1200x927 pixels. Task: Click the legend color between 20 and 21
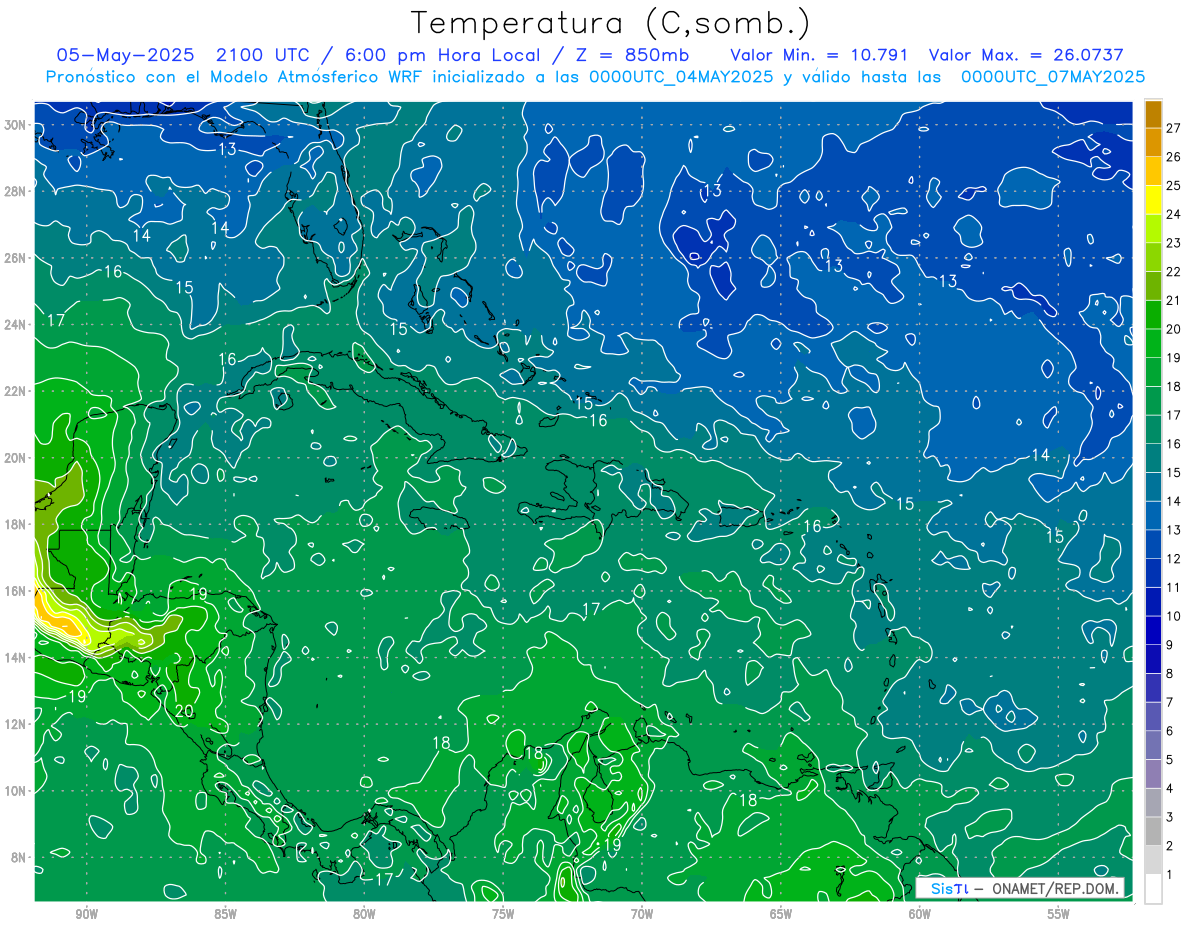1153,315
